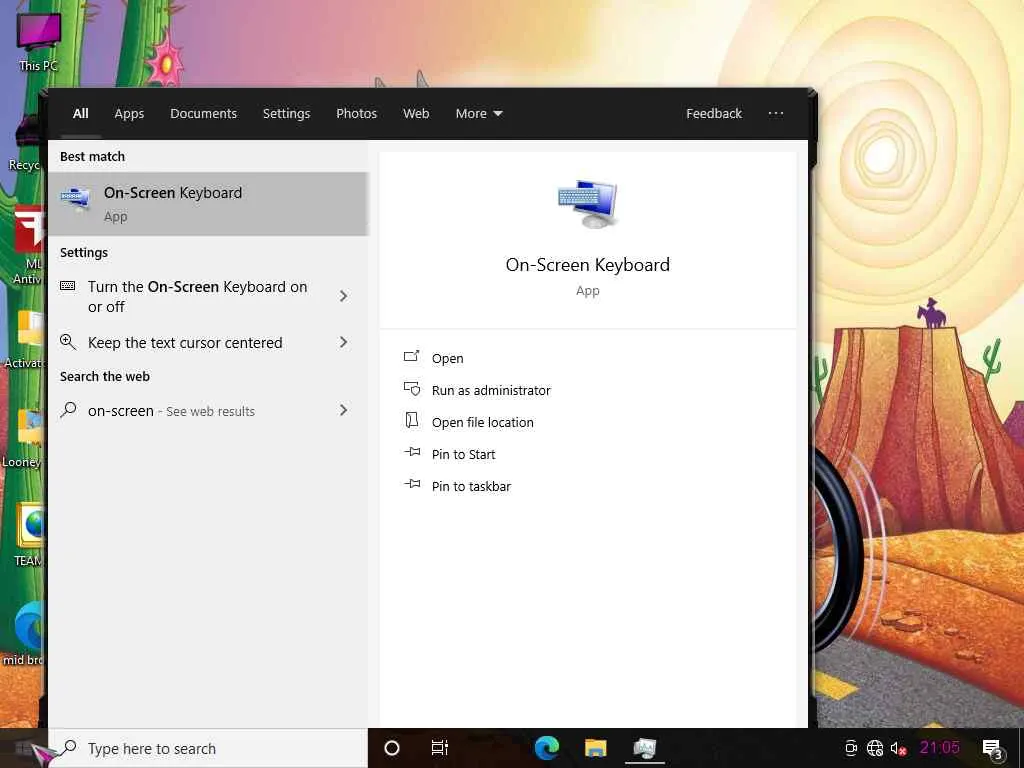The width and height of the screenshot is (1024, 768).
Task: Expand the More filter dropdown
Action: pos(479,114)
